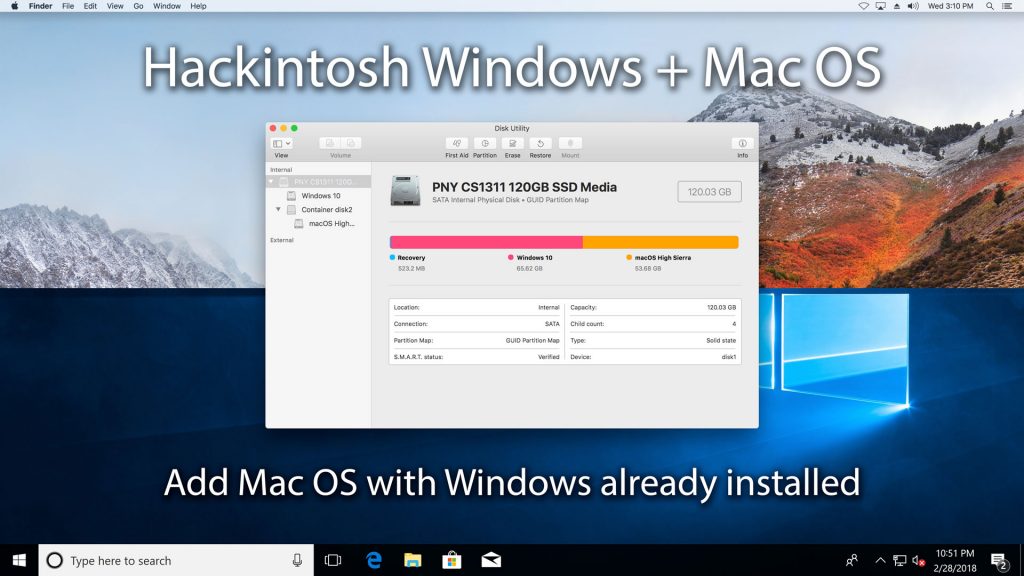1024x576 pixels.
Task: Show hidden icons chevron in the Windows tray
Action: point(880,560)
